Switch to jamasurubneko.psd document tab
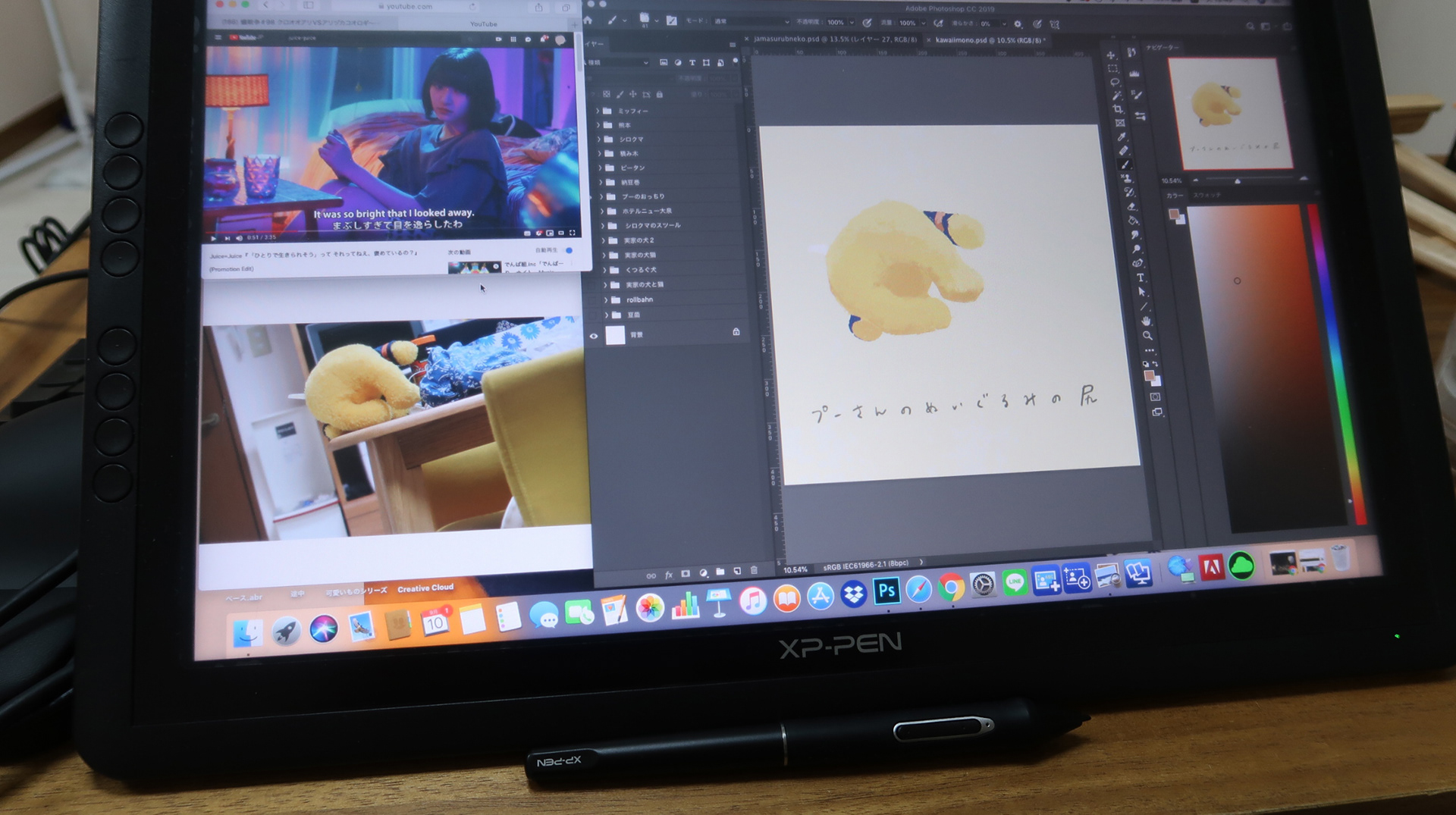 tap(835, 39)
